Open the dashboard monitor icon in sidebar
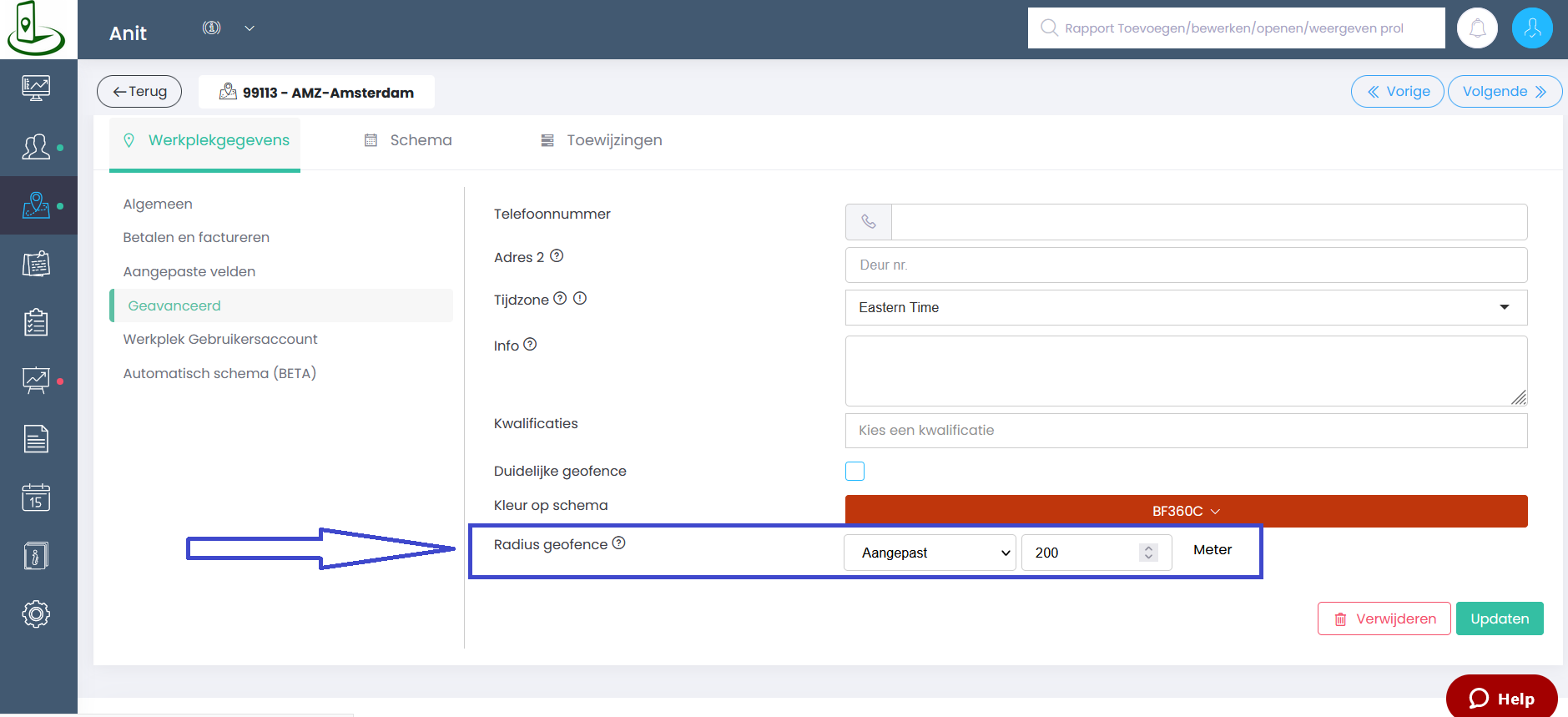Image resolution: width=1568 pixels, height=717 pixels. pyautogui.click(x=36, y=88)
